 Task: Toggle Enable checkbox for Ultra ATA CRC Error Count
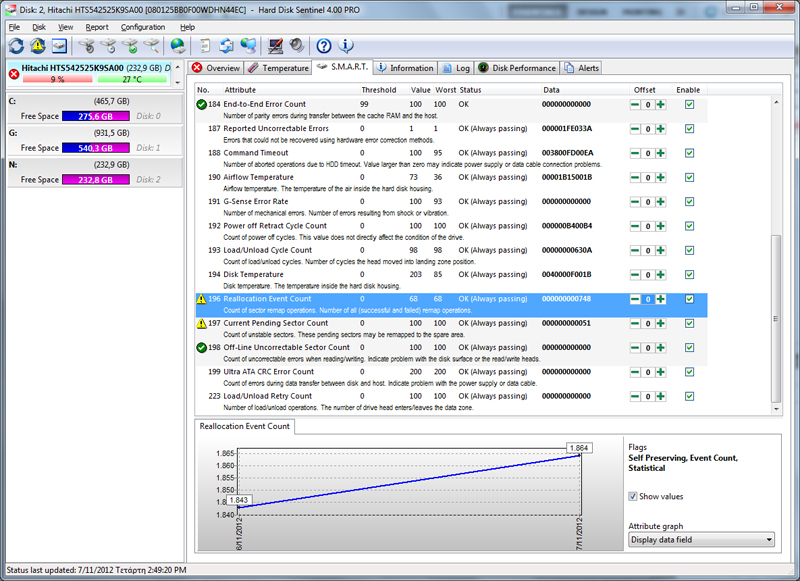[x=689, y=372]
